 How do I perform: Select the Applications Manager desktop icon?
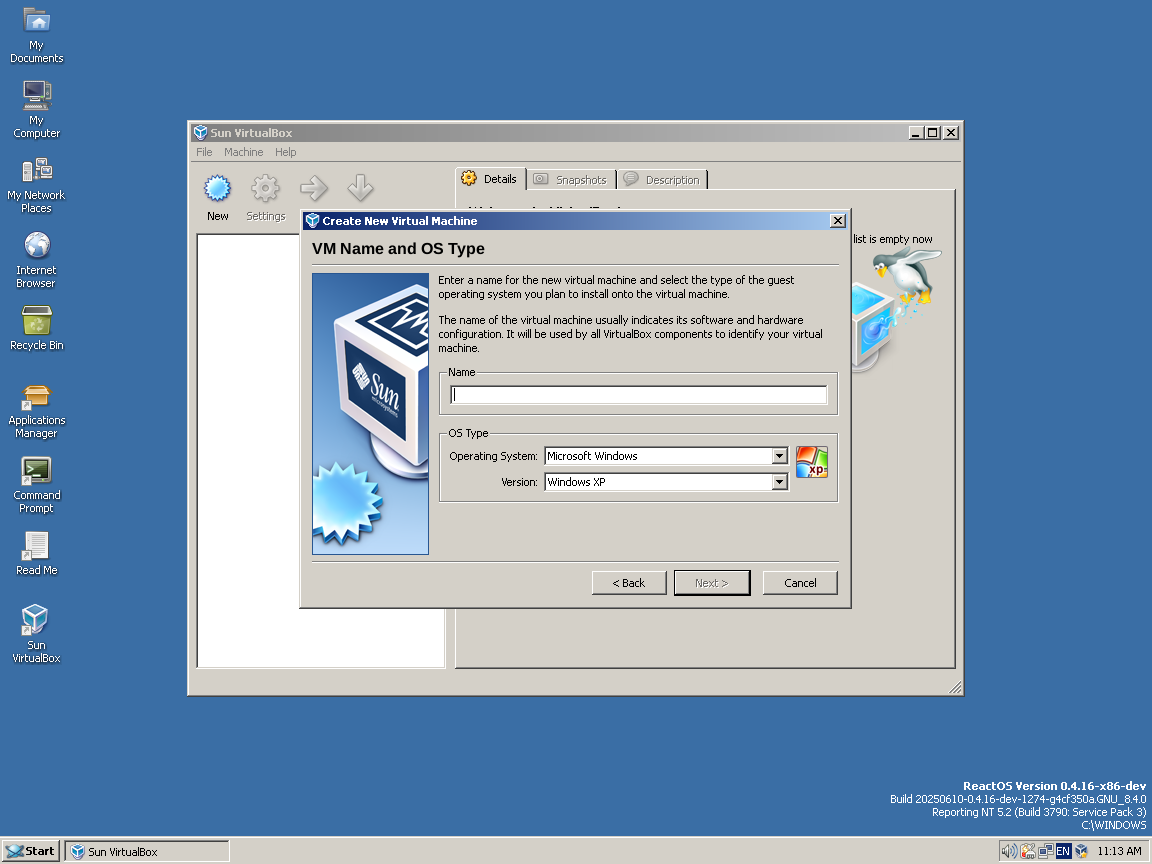coord(37,411)
